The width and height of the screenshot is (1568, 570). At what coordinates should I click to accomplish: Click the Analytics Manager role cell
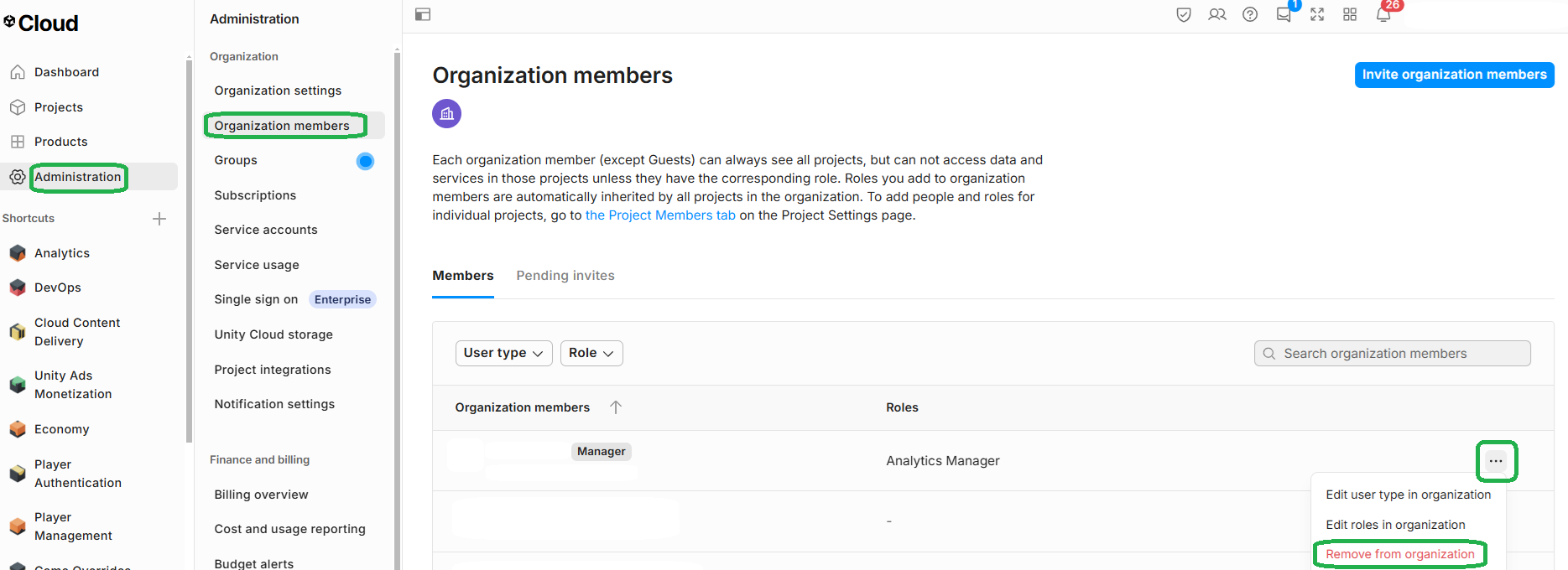pos(943,461)
